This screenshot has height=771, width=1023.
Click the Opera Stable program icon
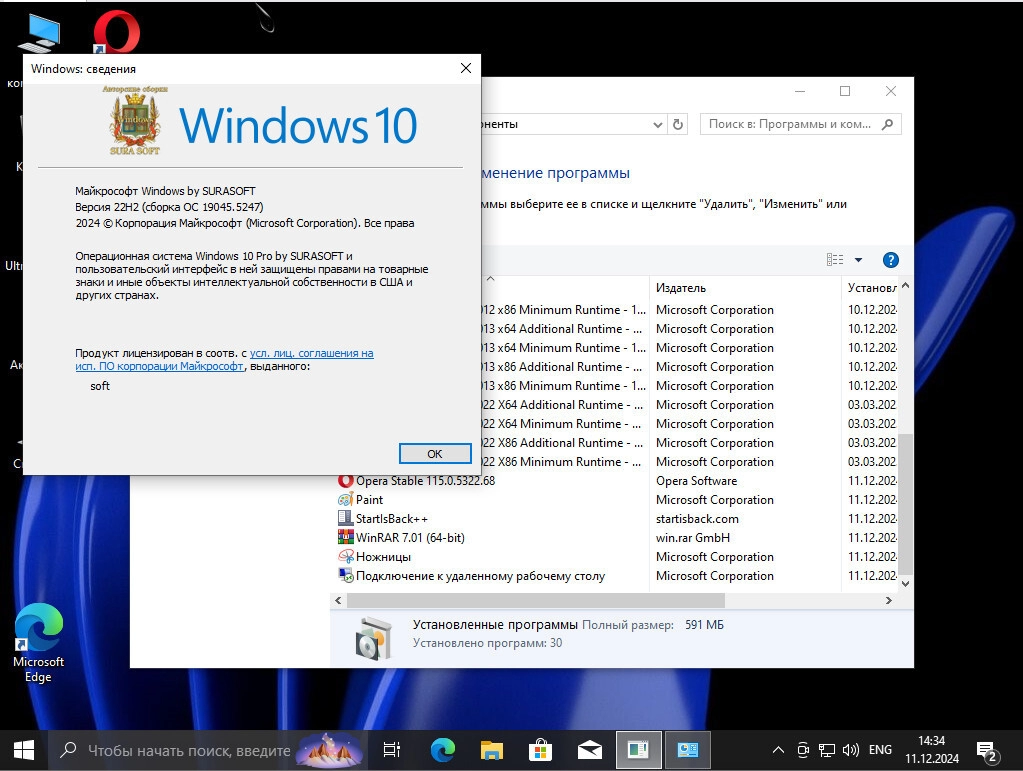[x=346, y=481]
